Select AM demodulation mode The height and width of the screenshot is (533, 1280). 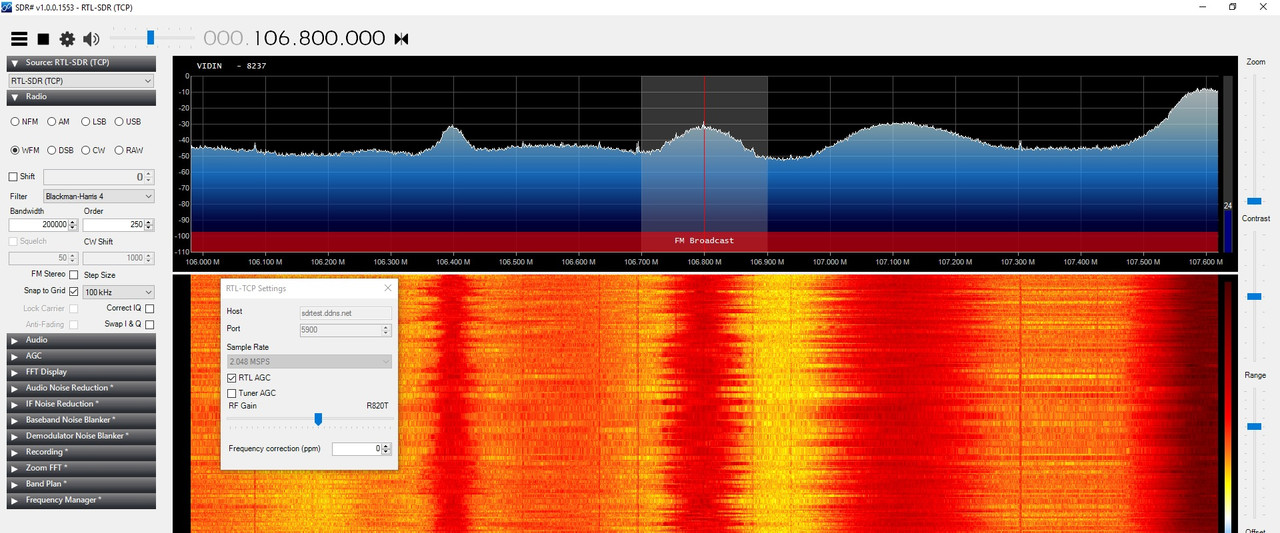click(x=51, y=121)
